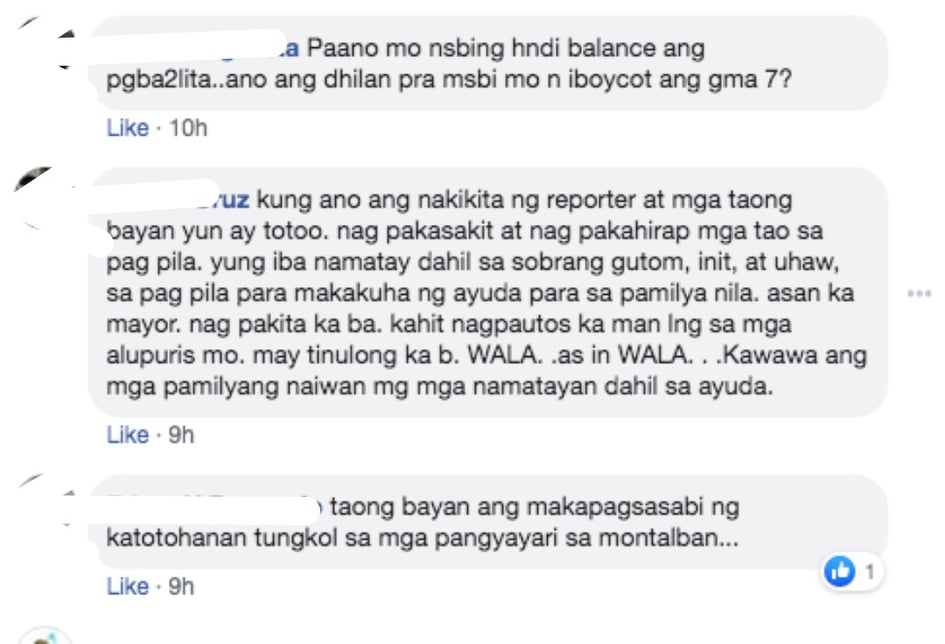Open the hidden name before 'taong bayan'

(x=215, y=506)
